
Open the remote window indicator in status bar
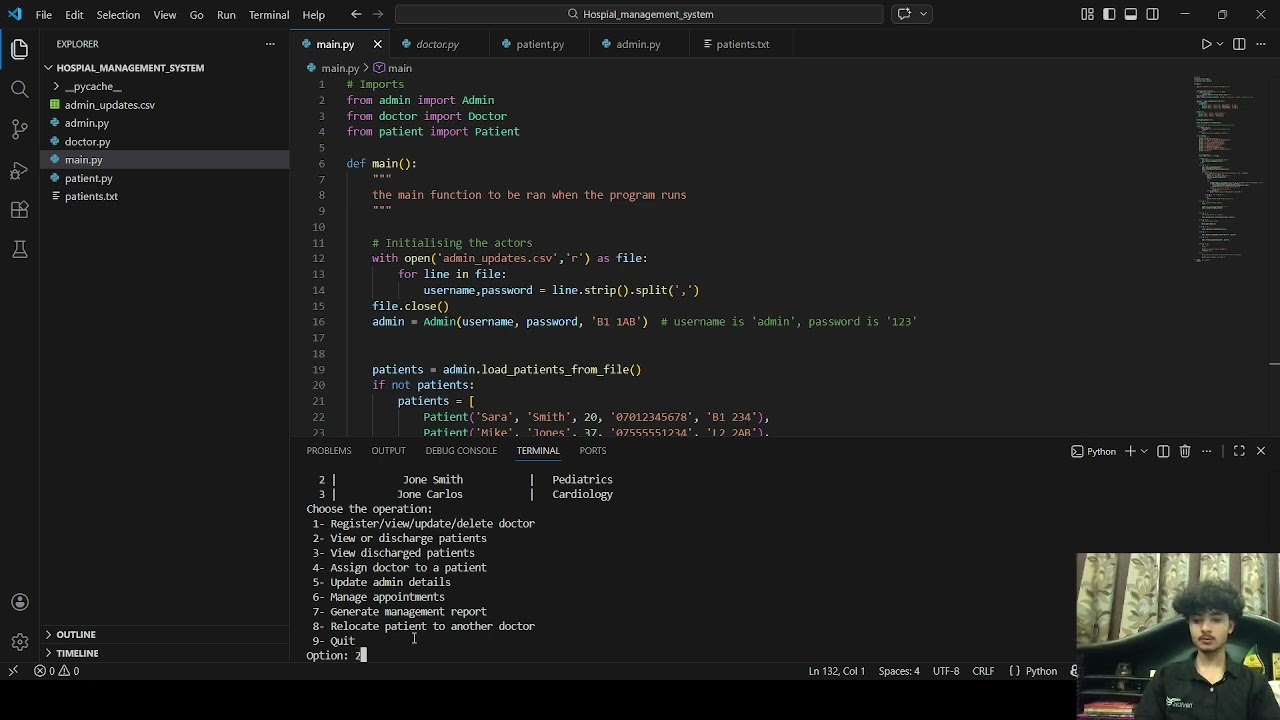pyautogui.click(x=13, y=671)
